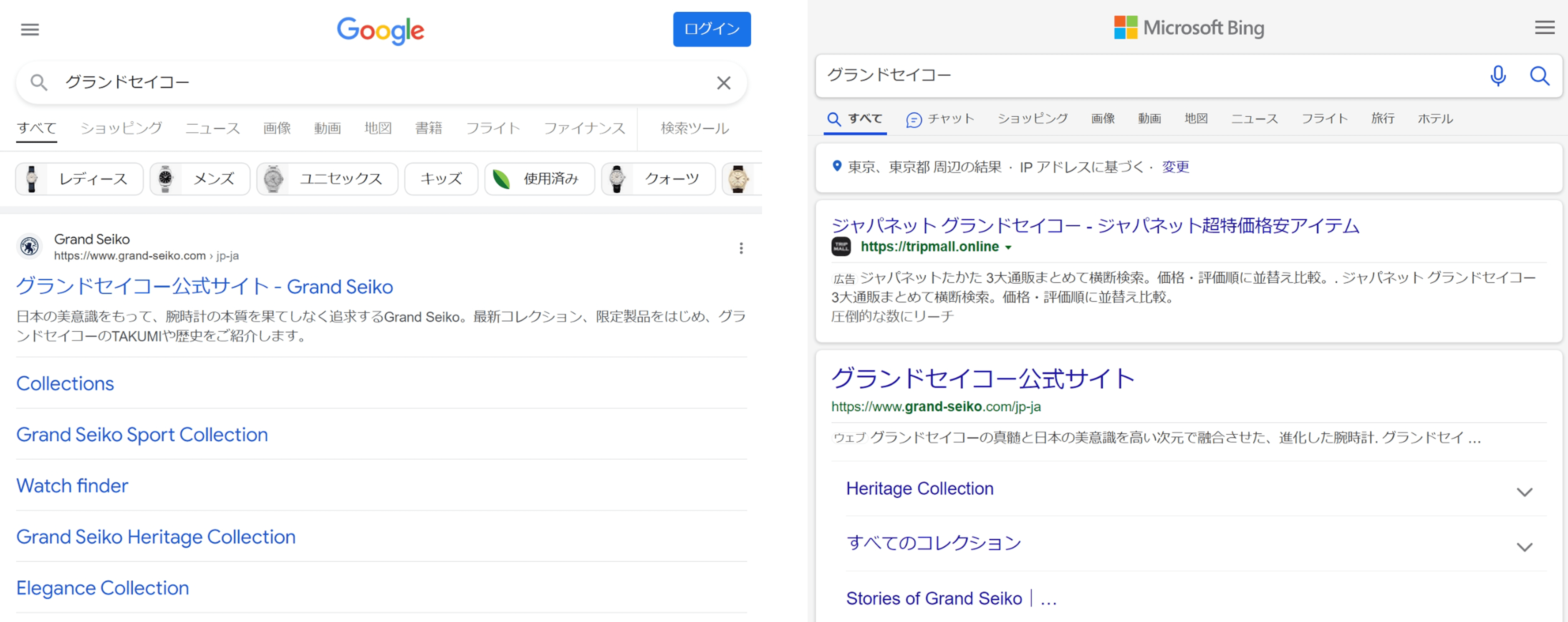Open Bing グランドセイコー公式サイト result title
This screenshot has width=1568, height=622.
click(x=983, y=378)
